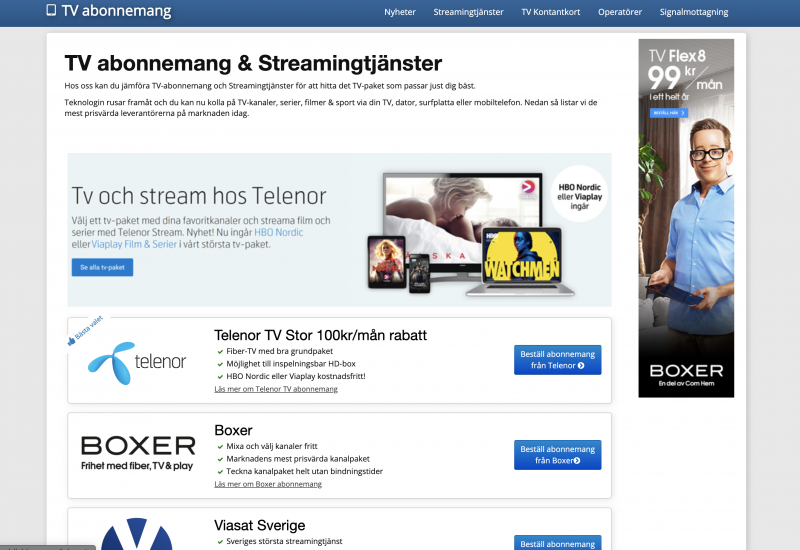Click Beställ här button in Boxer ad

click(668, 113)
